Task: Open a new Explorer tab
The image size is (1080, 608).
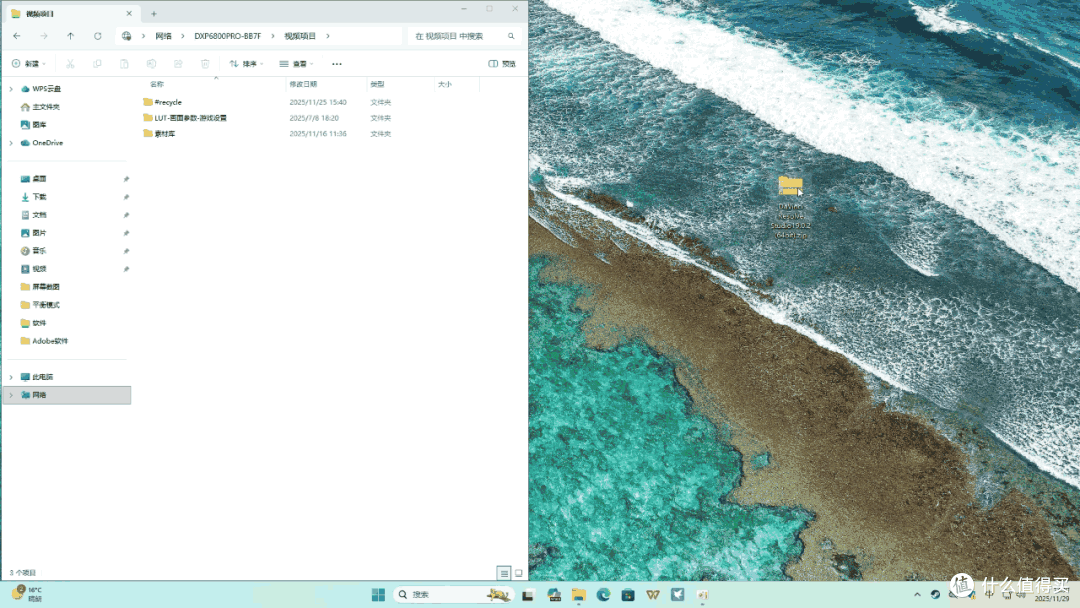Action: point(154,14)
